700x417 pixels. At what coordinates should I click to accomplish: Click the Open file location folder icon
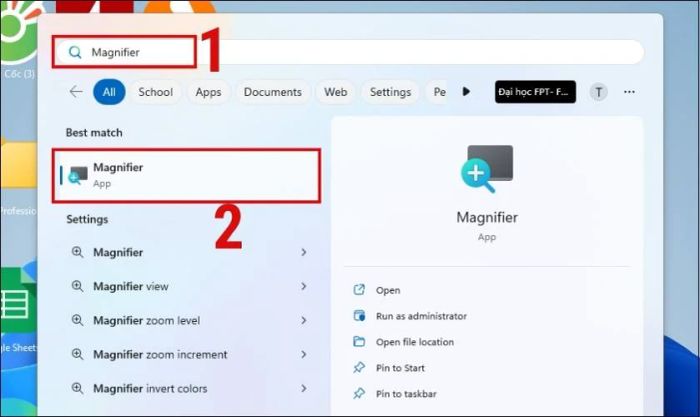359,342
